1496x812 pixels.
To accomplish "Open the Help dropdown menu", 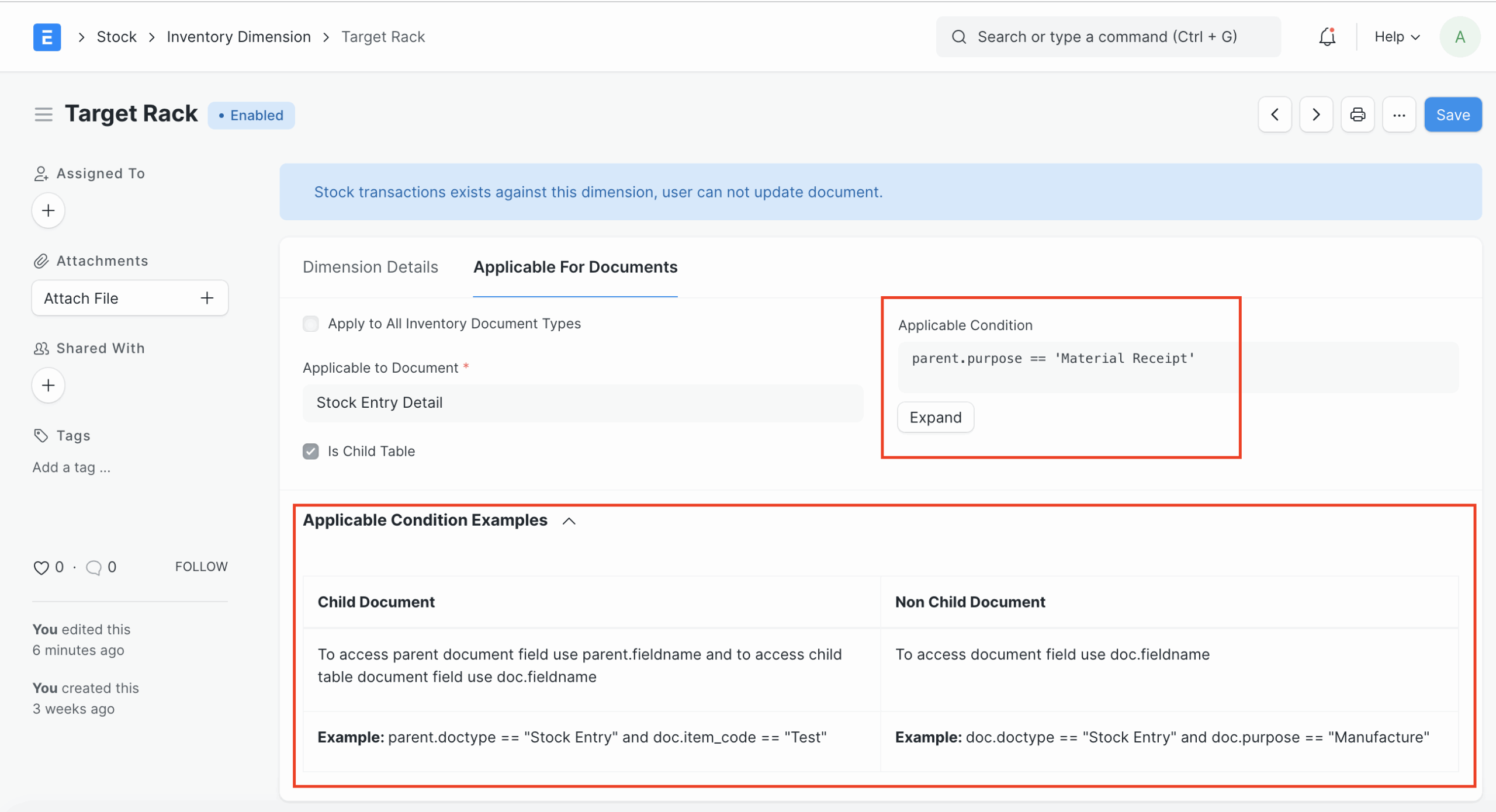I will [x=1397, y=37].
